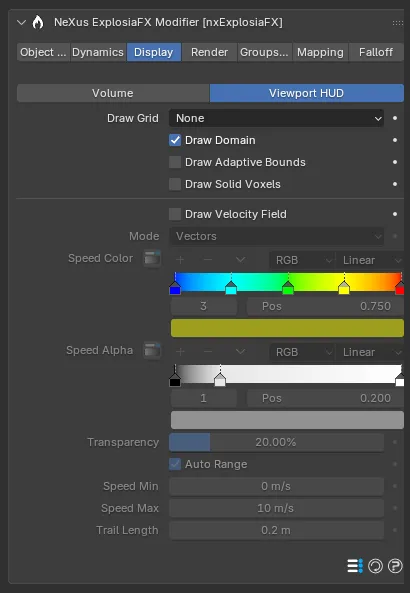Viewport: 410px width, 593px height.
Task: Collapse the NeXus ExplosiaFX Modifier panel
Action: coord(22,23)
